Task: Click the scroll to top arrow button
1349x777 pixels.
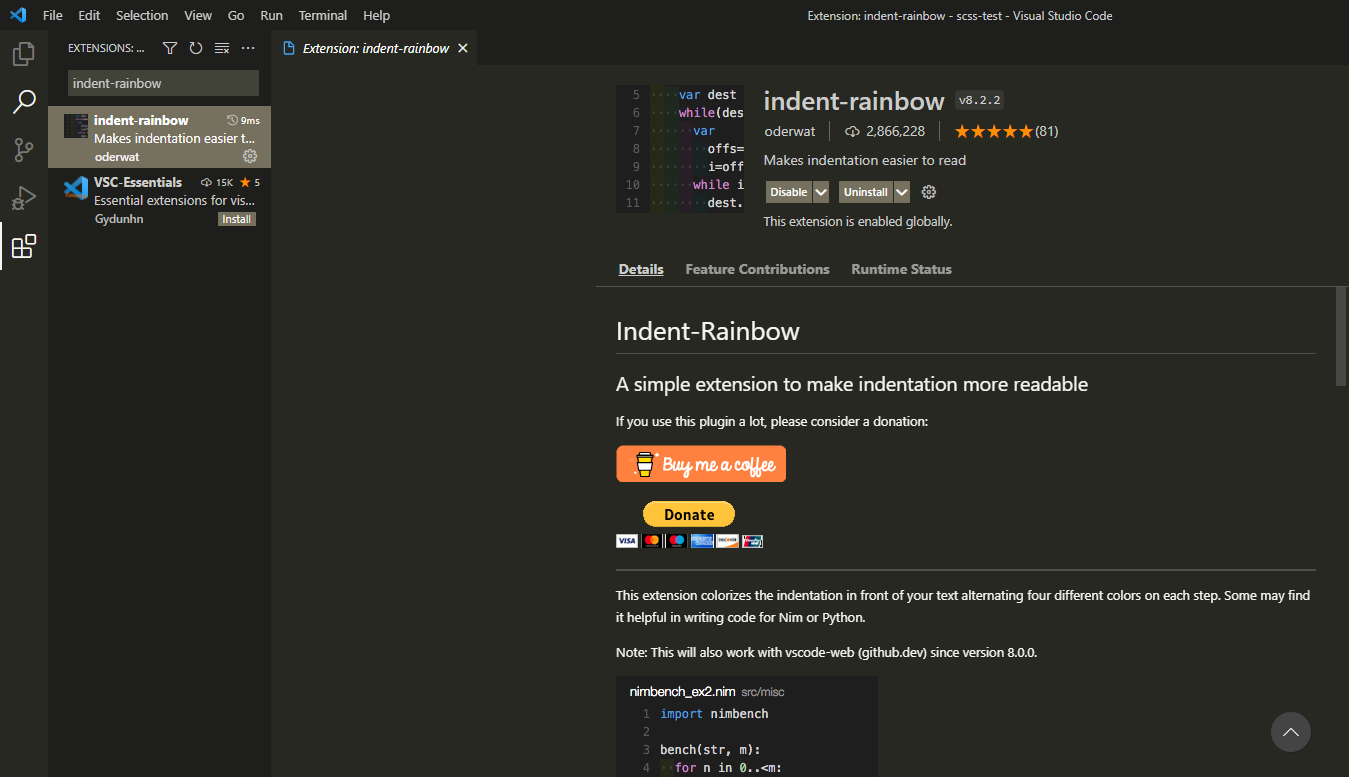Action: [x=1290, y=732]
